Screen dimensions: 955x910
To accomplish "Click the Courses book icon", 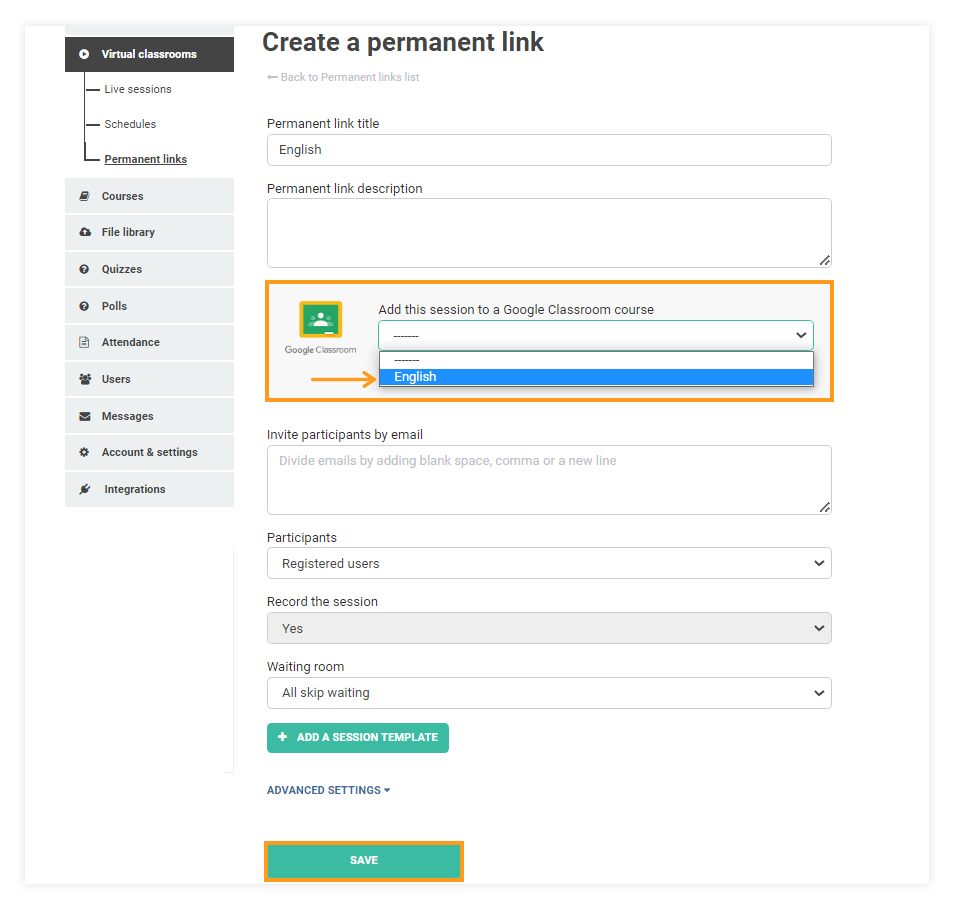I will [x=85, y=196].
